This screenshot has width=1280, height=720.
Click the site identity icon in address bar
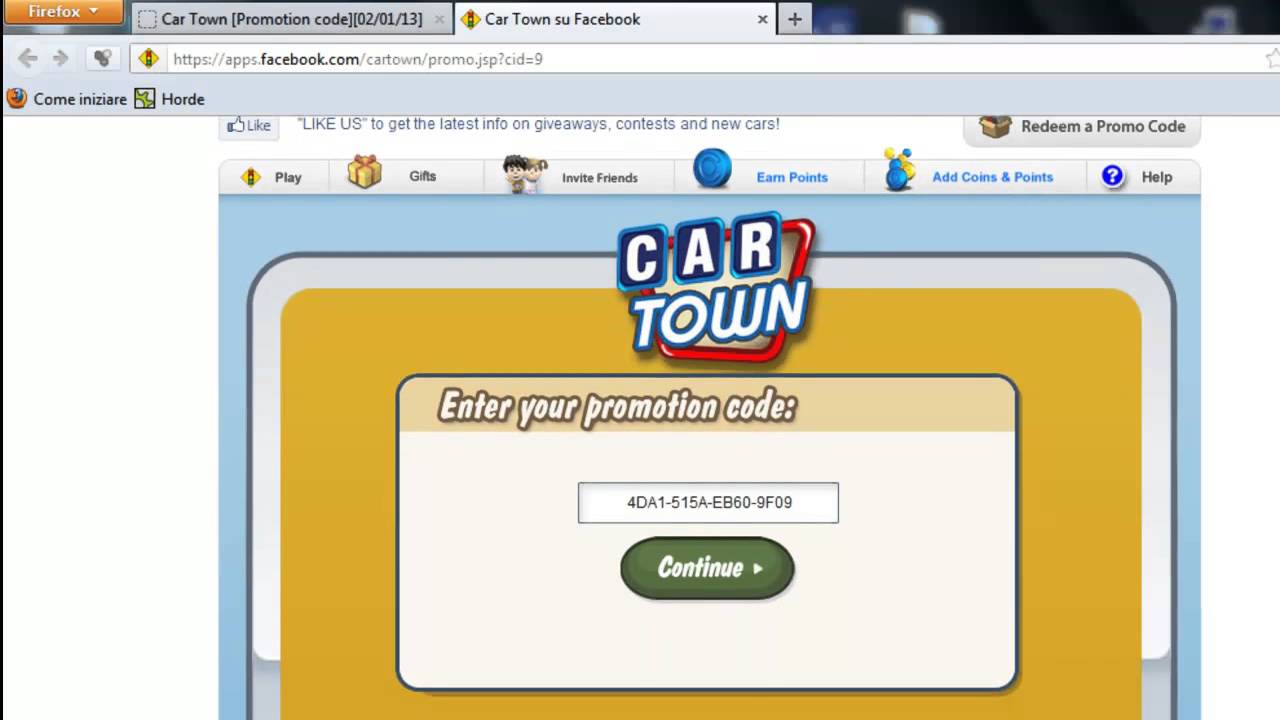click(x=149, y=59)
